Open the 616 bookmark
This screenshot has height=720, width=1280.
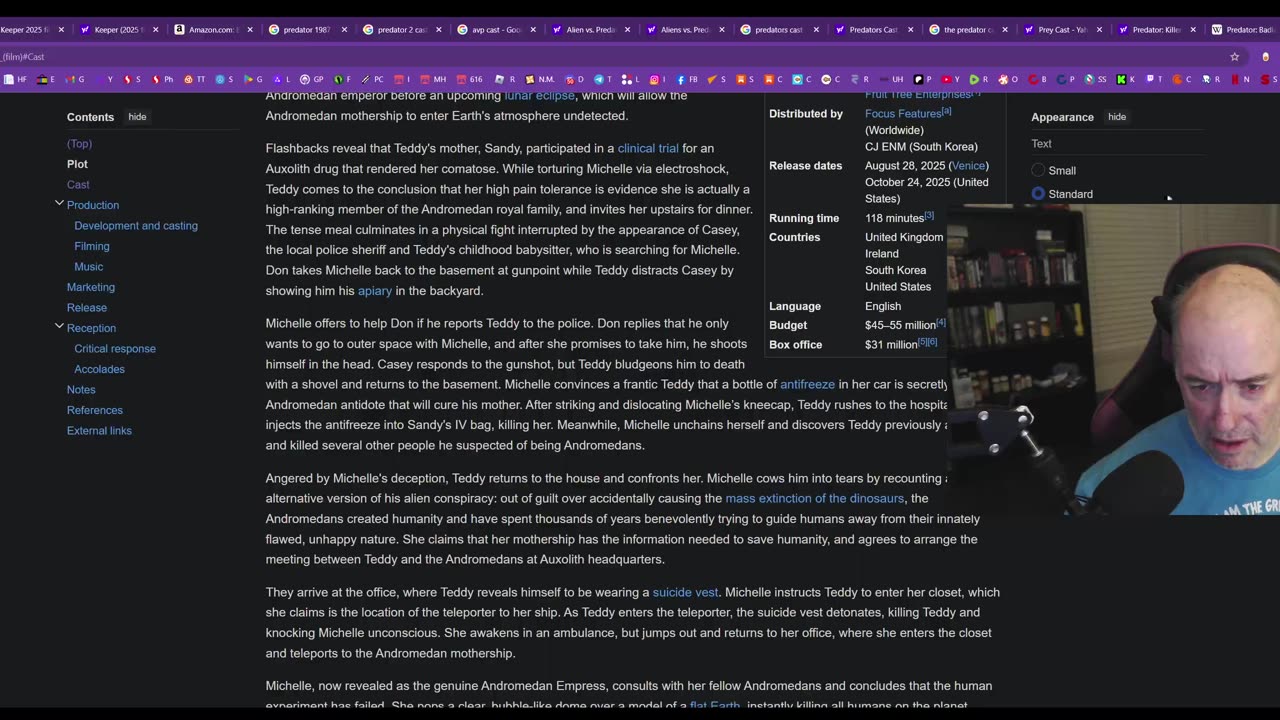pos(470,79)
